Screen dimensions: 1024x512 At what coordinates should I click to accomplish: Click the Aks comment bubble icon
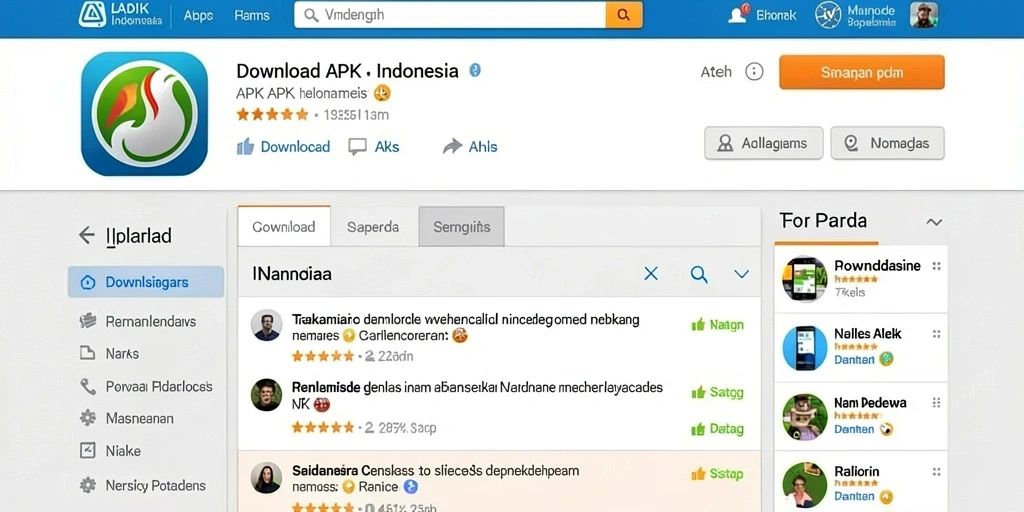click(357, 146)
